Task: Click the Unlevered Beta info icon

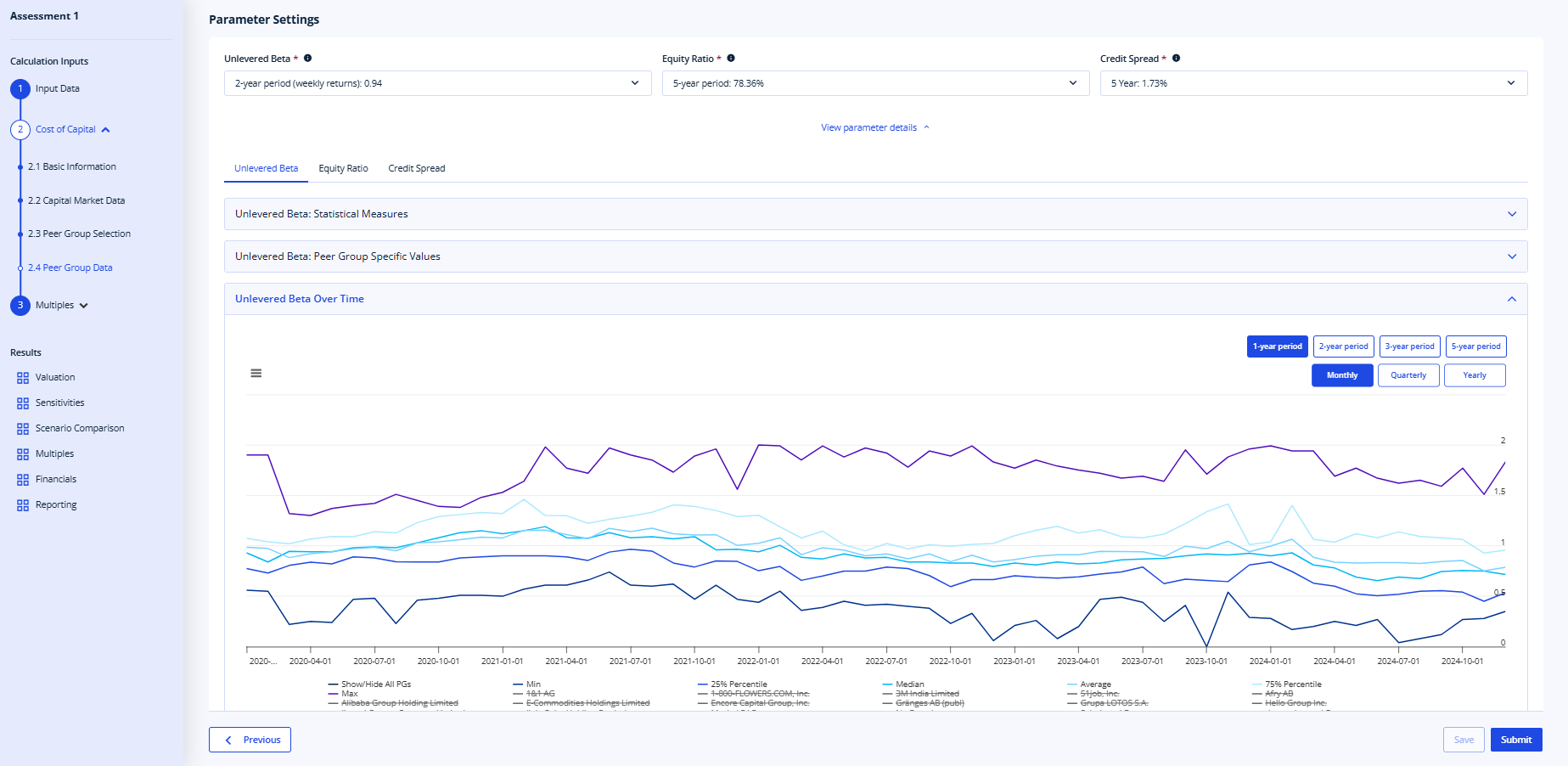Action: click(x=307, y=59)
